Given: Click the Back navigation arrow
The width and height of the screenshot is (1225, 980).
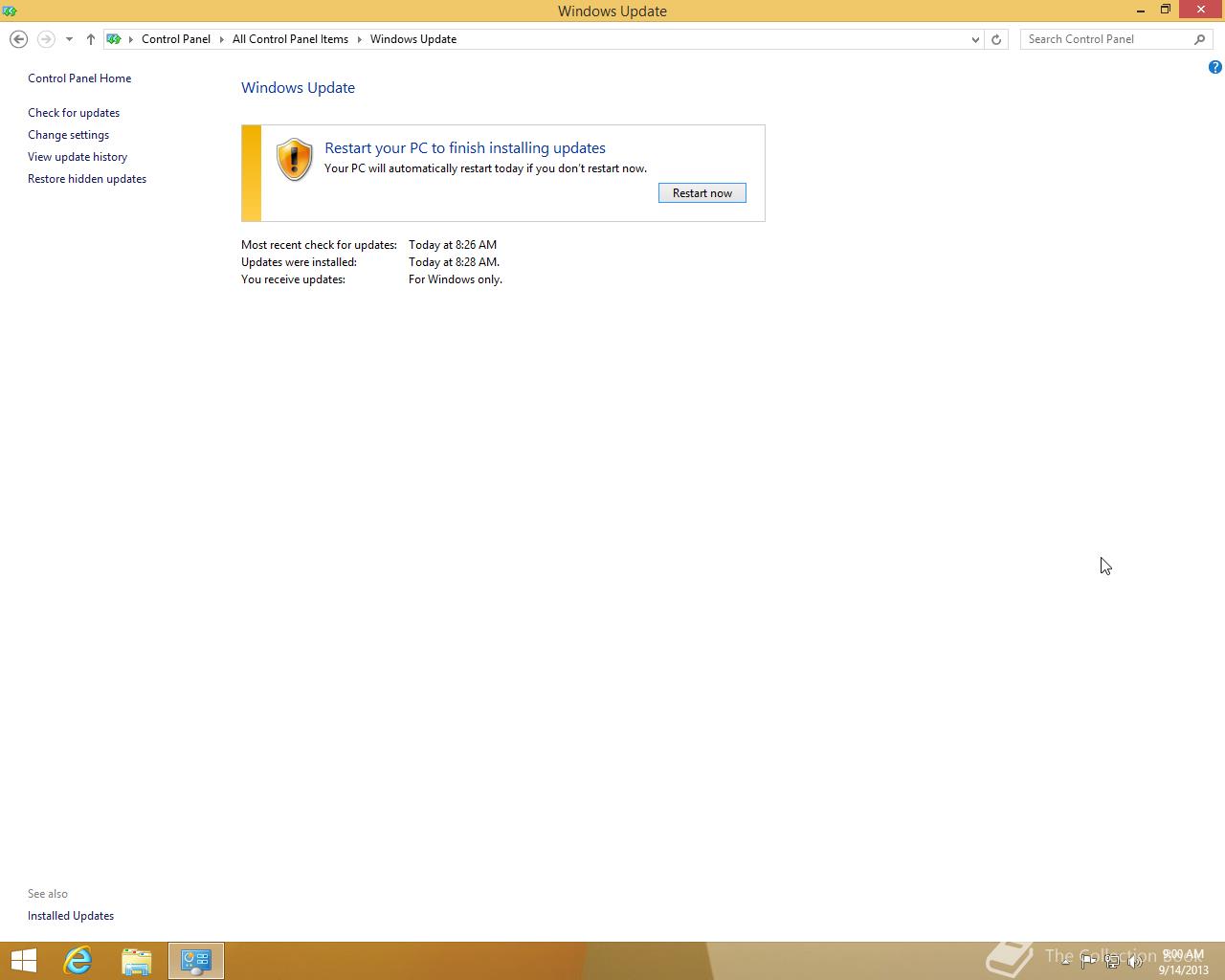Looking at the screenshot, I should (18, 39).
